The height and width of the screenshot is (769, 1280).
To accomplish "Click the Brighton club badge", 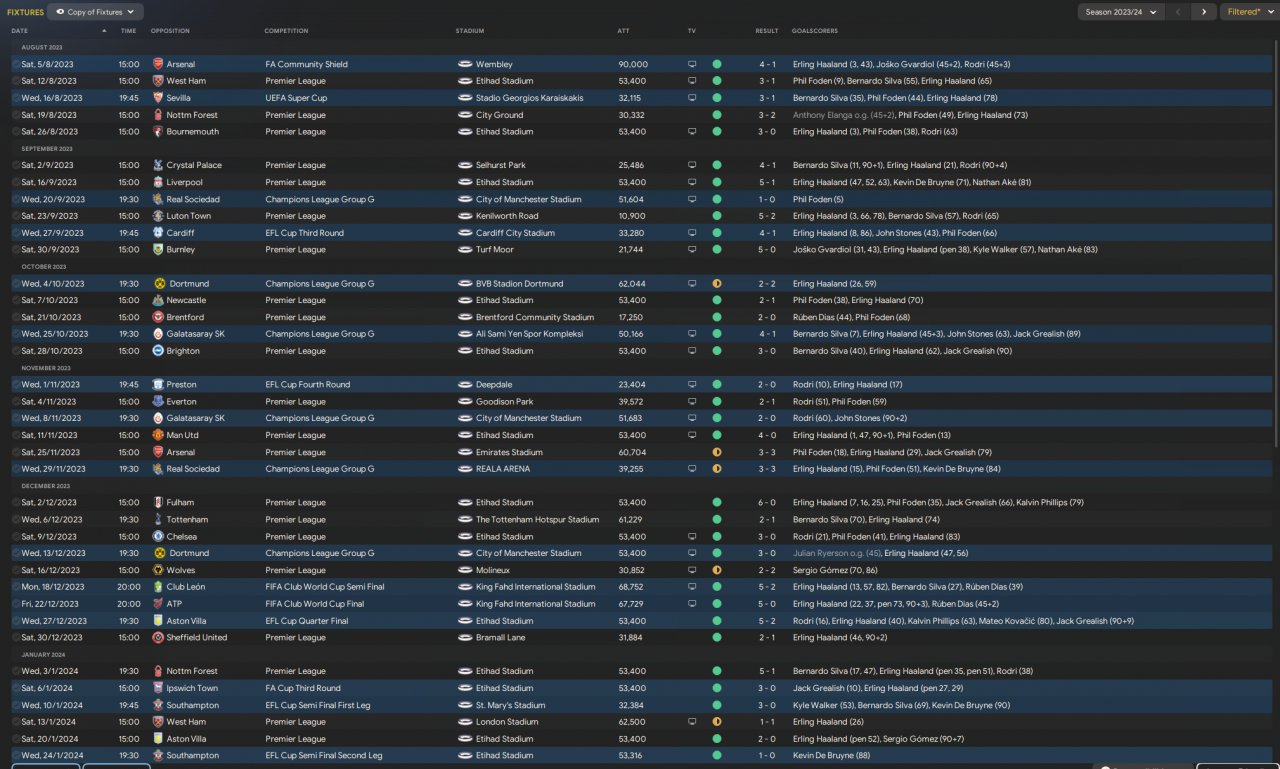I will tap(158, 351).
